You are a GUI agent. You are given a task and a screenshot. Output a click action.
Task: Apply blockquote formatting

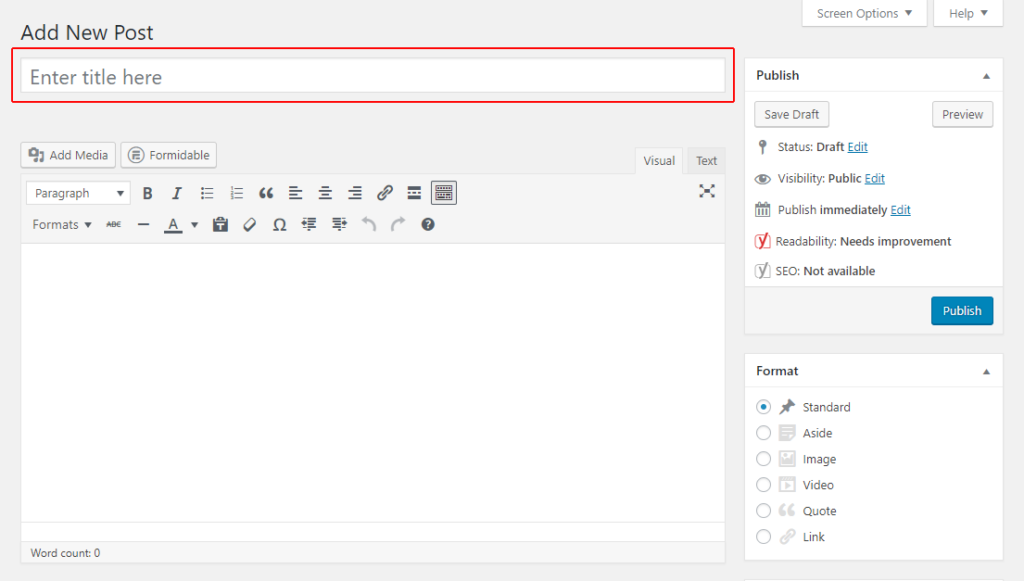(x=266, y=192)
